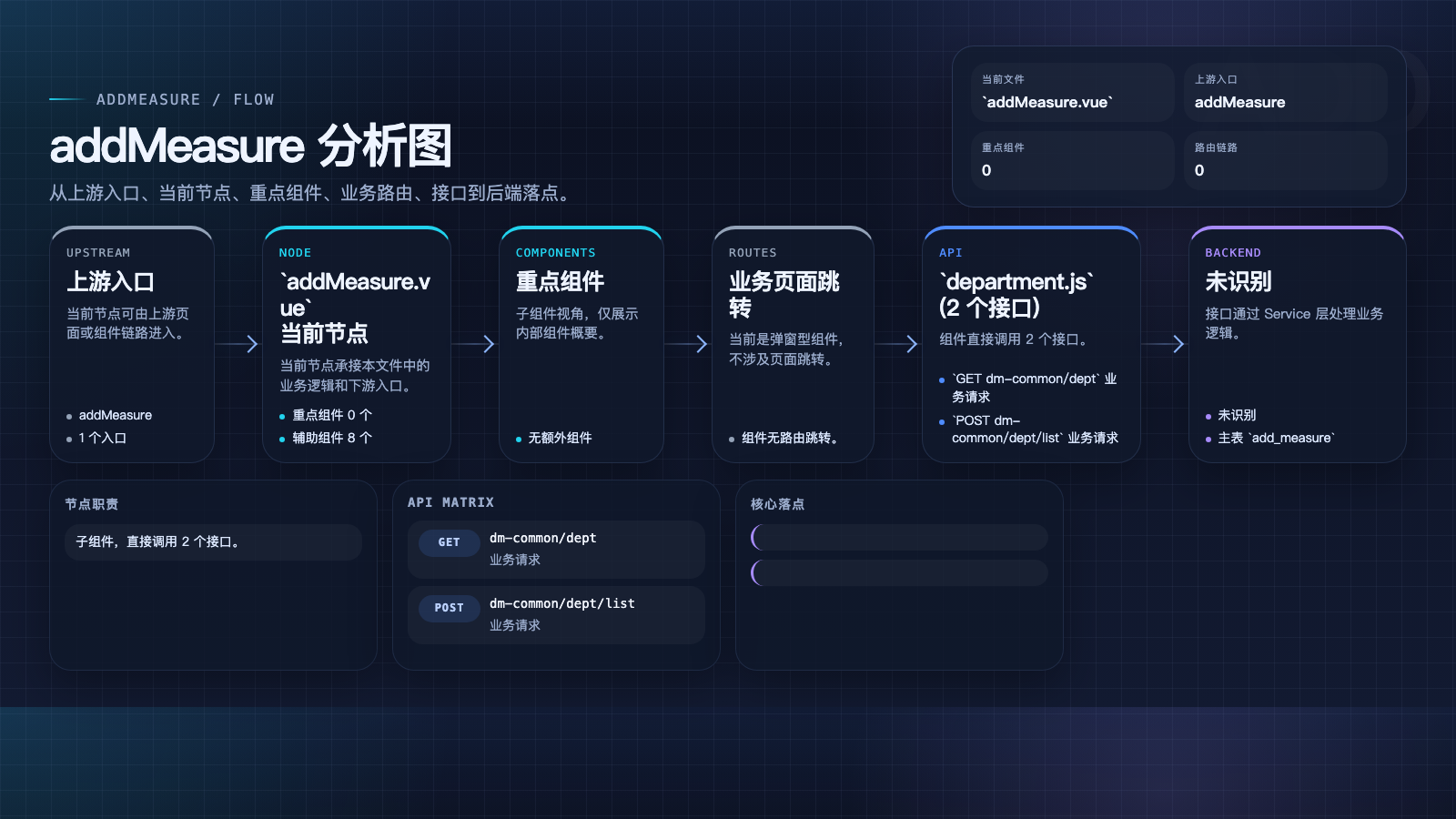Image resolution: width=1456 pixels, height=819 pixels.
Task: Select the 当前文件 `addMeasure.vue` summary card
Action: coord(1072,92)
